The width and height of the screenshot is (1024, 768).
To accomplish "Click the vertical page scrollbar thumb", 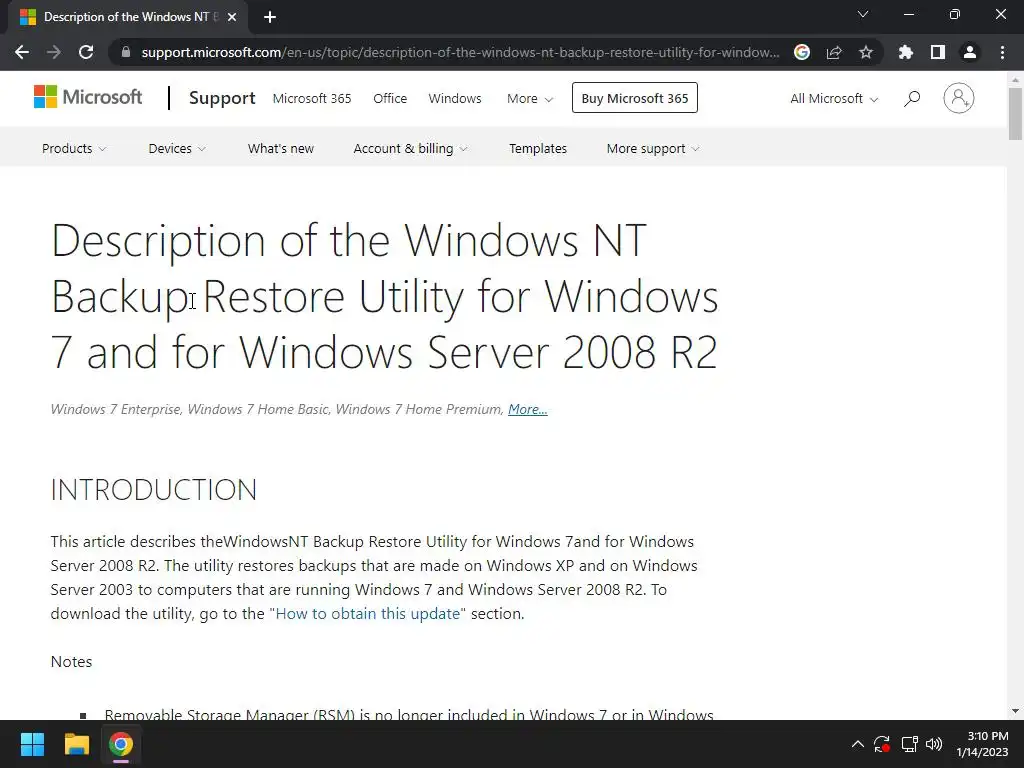I will [1015, 113].
